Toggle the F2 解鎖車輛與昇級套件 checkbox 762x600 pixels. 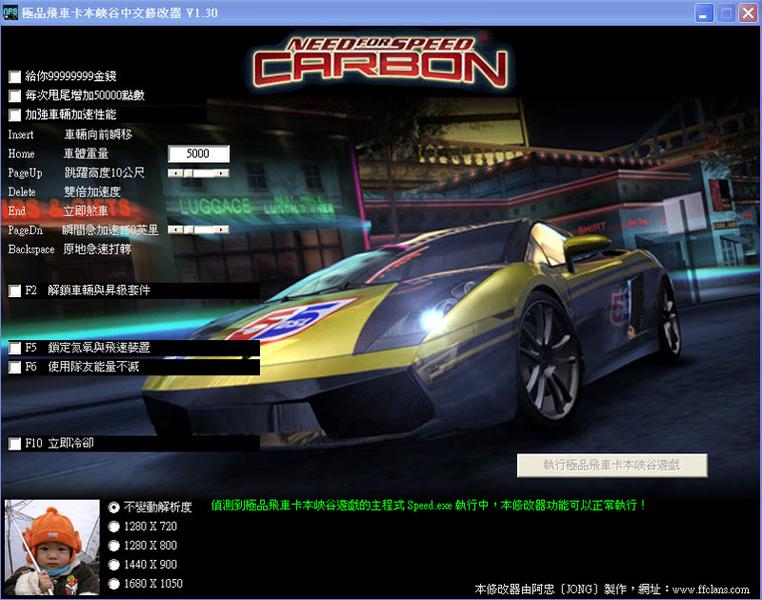coord(15,291)
